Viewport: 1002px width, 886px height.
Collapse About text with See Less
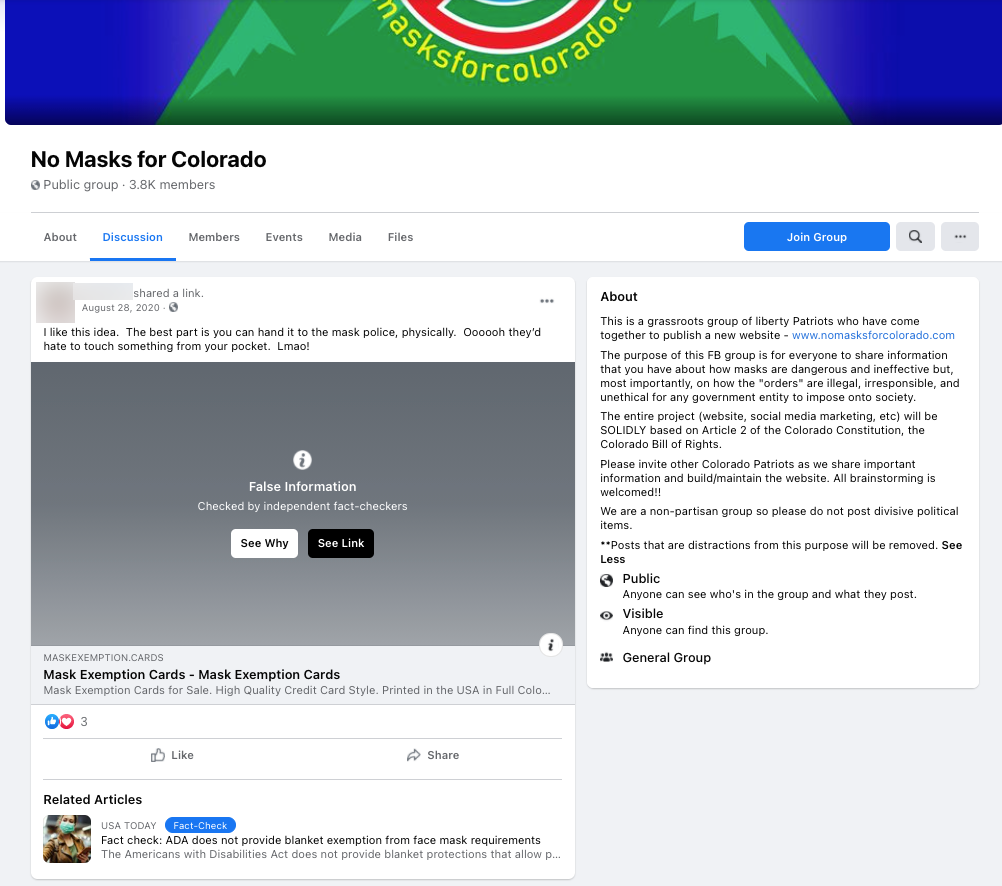tap(780, 552)
